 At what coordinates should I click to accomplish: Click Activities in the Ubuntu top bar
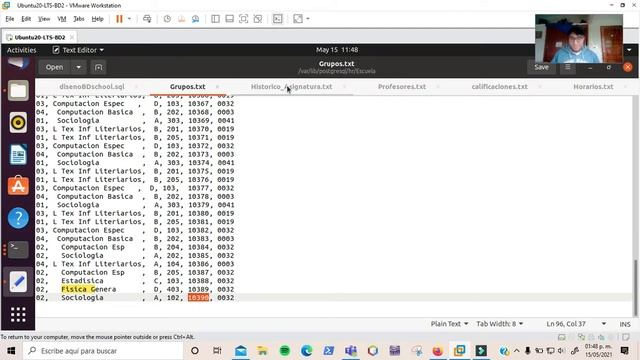22,50
